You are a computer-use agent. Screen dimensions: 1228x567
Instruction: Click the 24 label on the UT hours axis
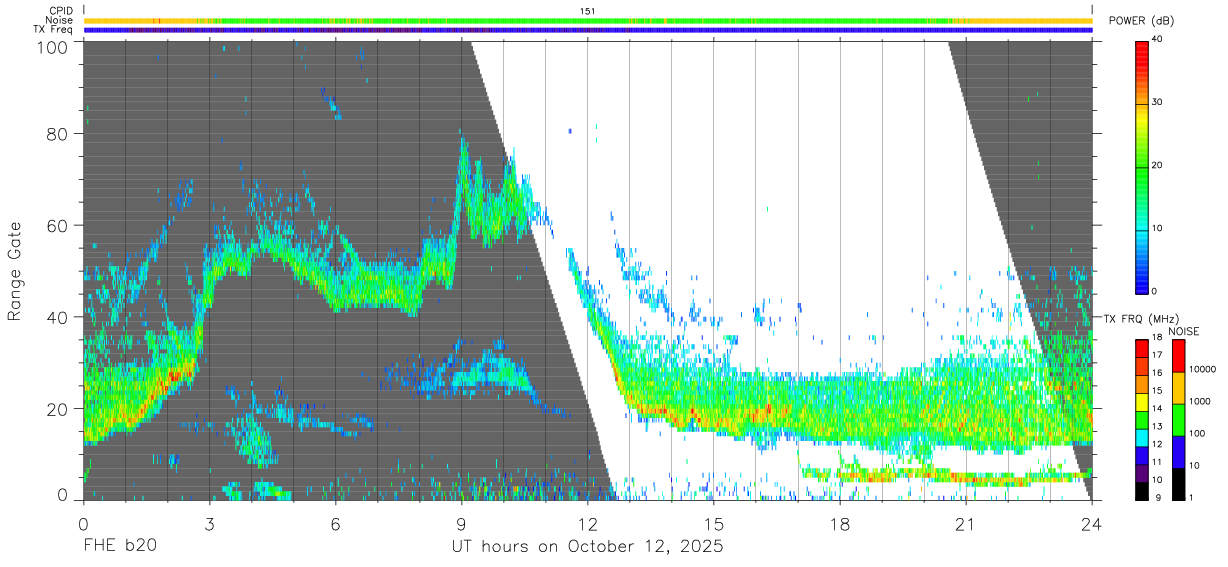click(1092, 523)
